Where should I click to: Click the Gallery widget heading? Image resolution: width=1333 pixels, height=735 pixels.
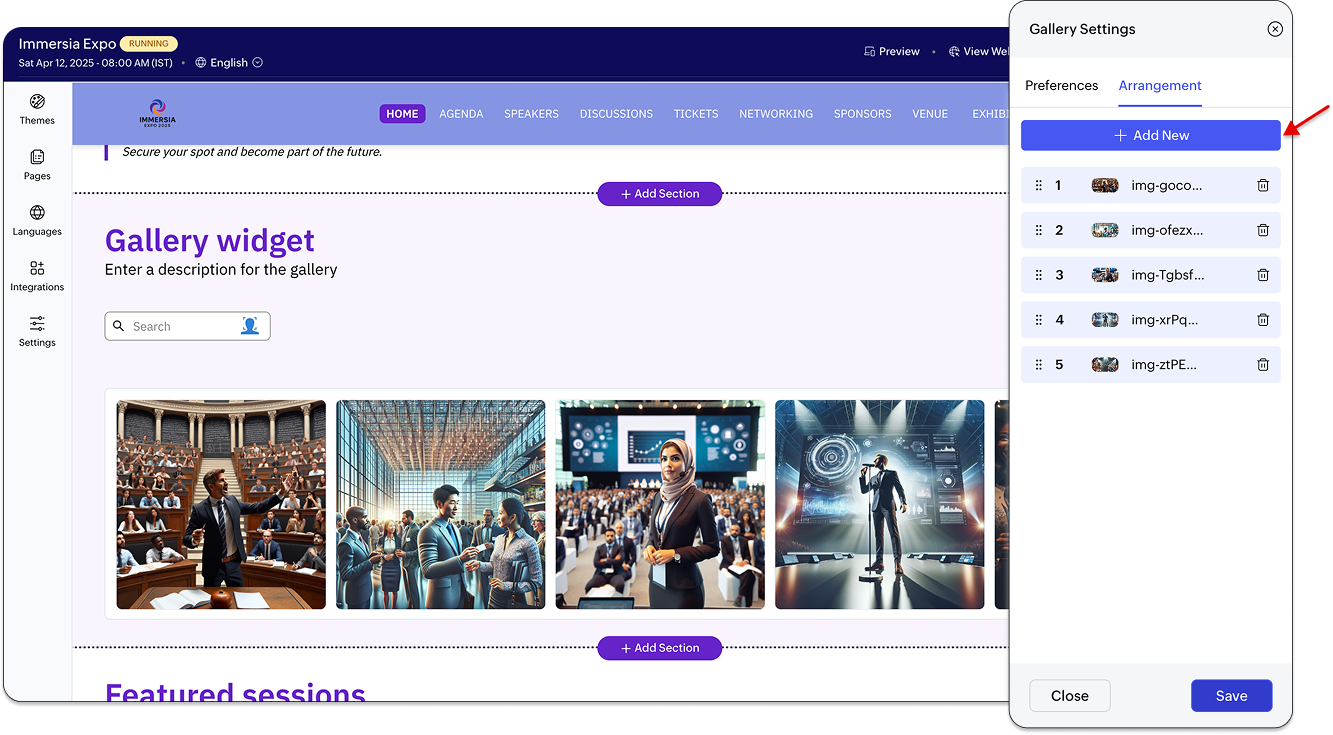(210, 241)
